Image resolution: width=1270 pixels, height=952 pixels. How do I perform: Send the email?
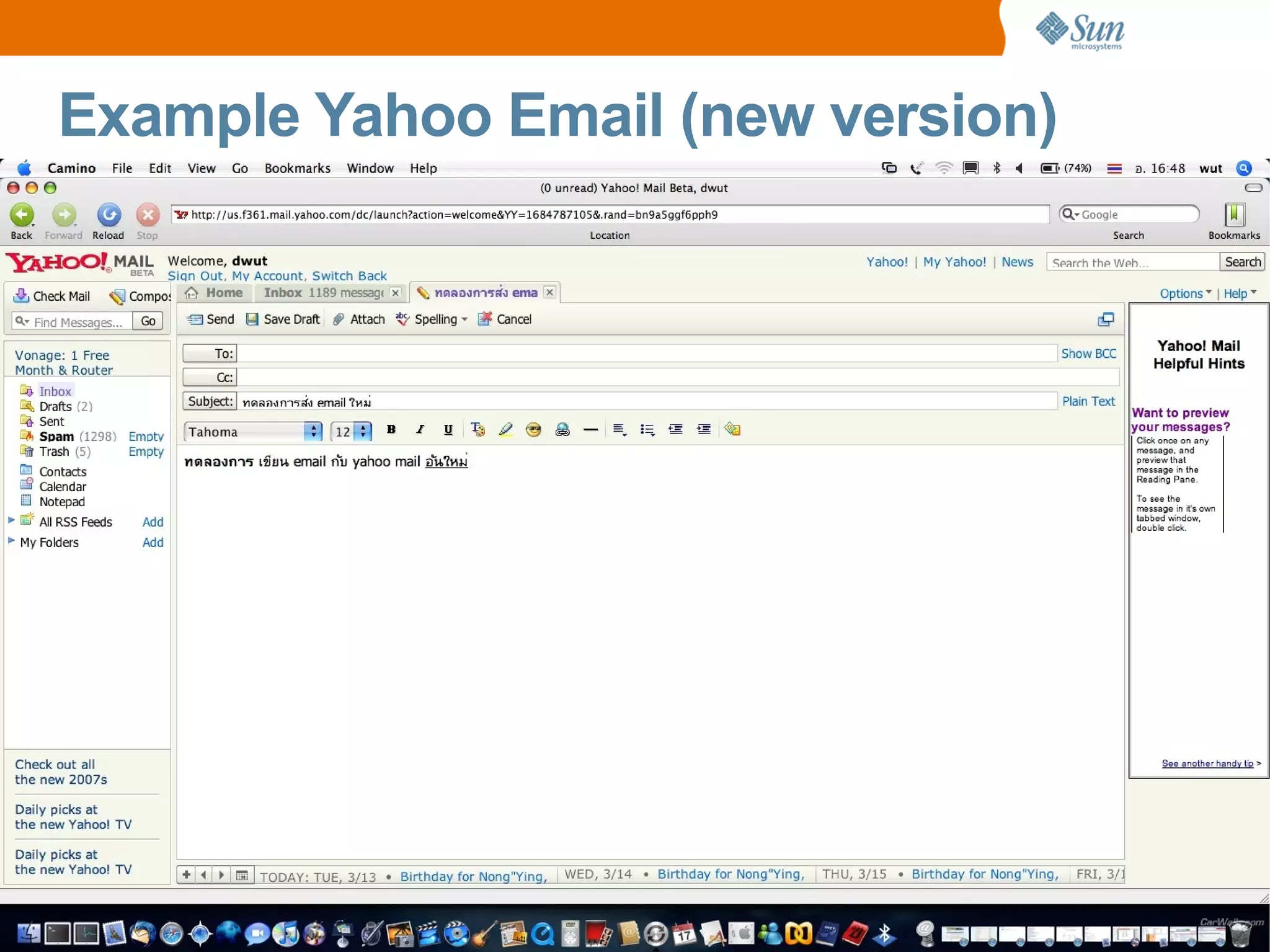[211, 319]
